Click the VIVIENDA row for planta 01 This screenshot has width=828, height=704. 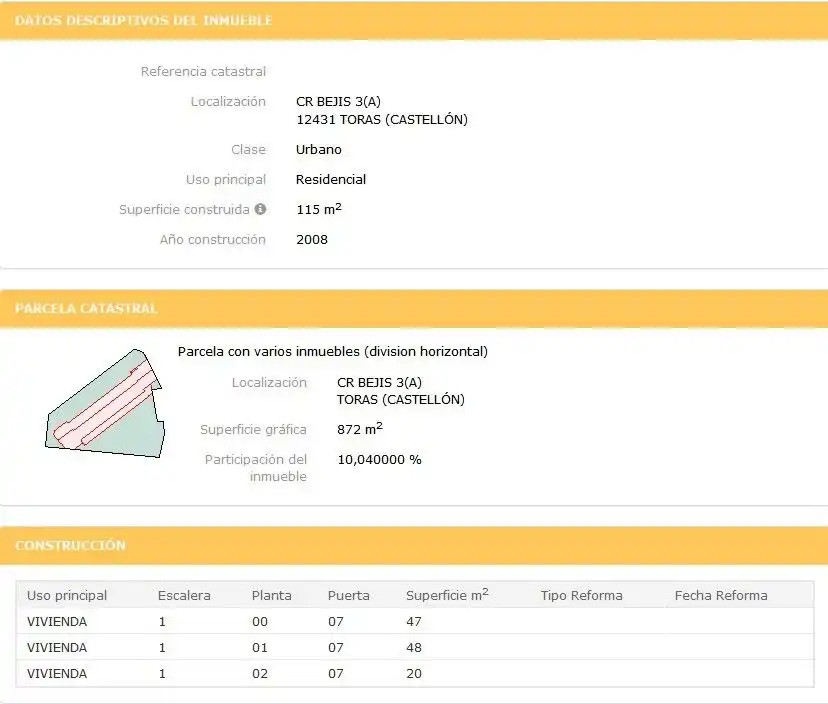(415, 647)
